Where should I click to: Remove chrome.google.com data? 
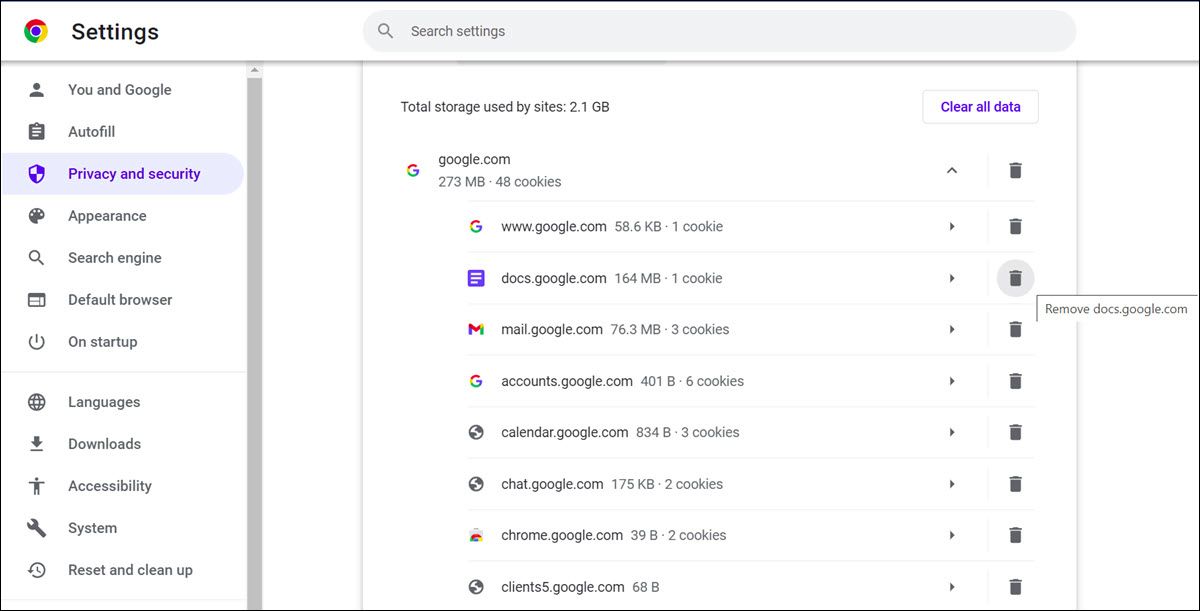[x=1015, y=535]
